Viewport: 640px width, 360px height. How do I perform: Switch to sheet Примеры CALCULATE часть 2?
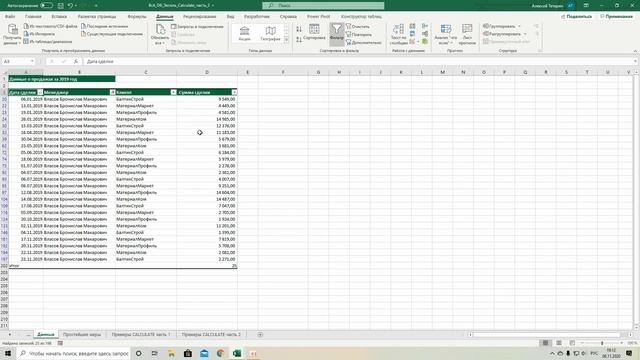(x=211, y=335)
